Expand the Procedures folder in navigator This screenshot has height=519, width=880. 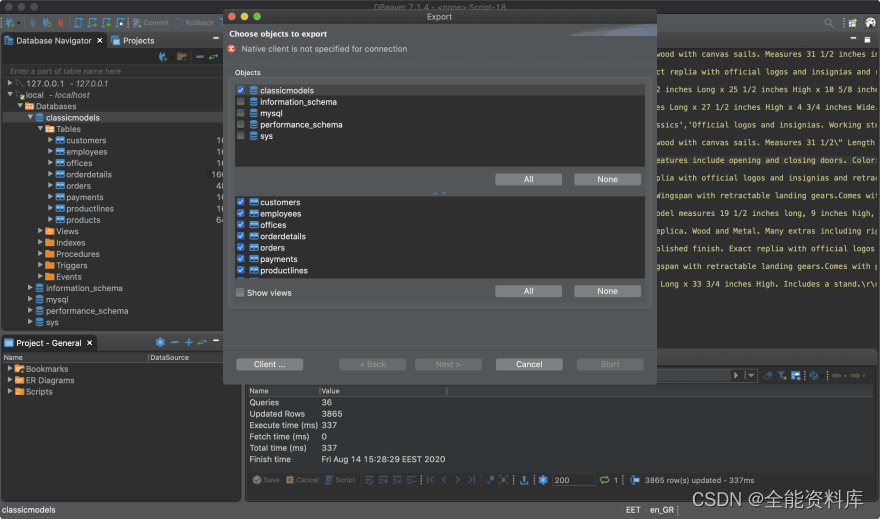(x=40, y=254)
